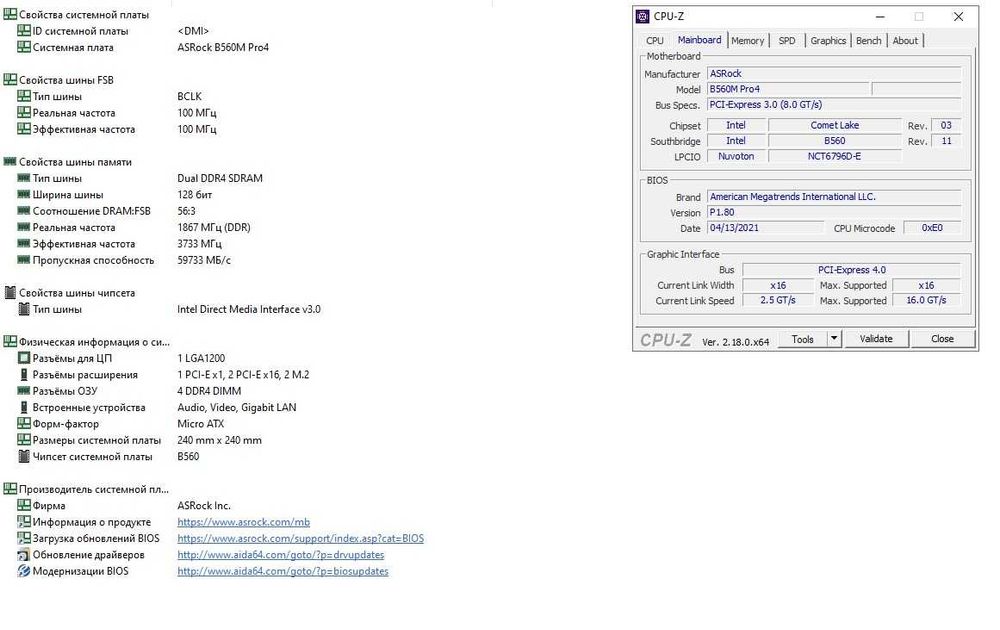
Task: Click the chip icon beside 'Свойства шины чипсета'
Action: pos(10,293)
